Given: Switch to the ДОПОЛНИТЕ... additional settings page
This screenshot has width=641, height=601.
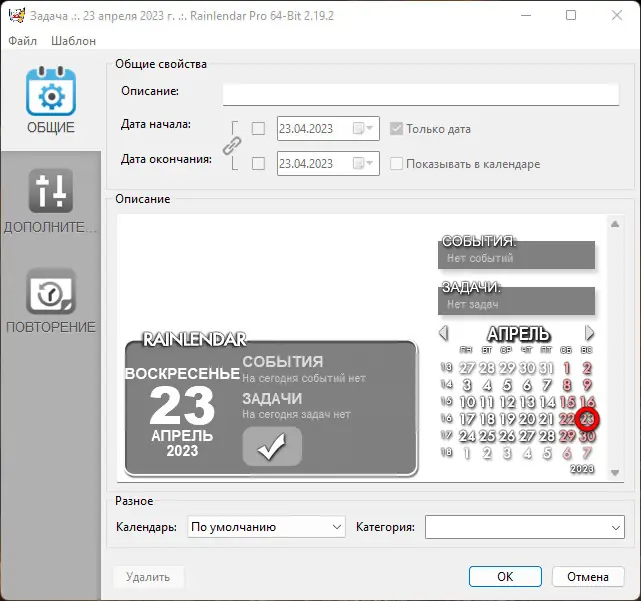Looking at the screenshot, I should point(51,201).
